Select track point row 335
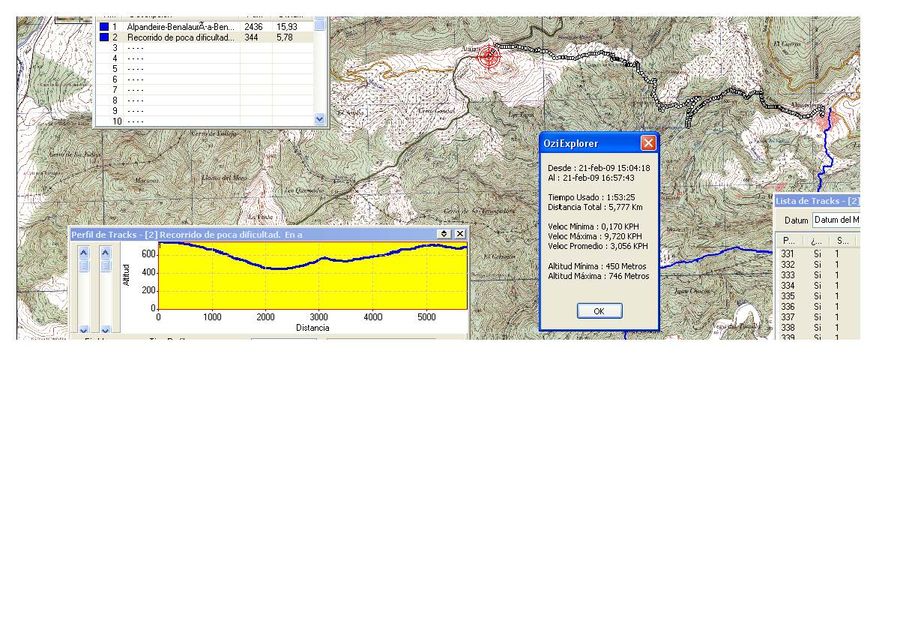 pyautogui.click(x=818, y=296)
